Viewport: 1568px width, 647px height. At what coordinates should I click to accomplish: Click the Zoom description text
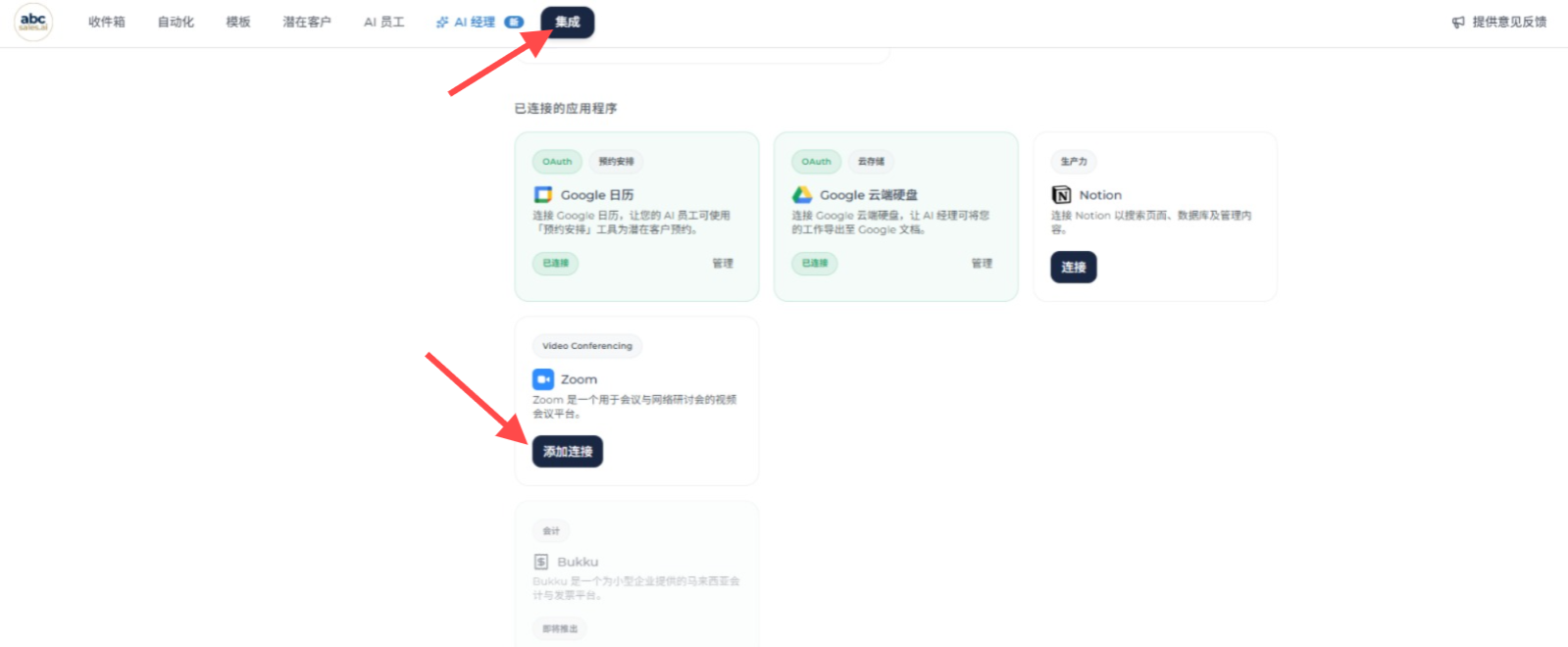tap(634, 407)
